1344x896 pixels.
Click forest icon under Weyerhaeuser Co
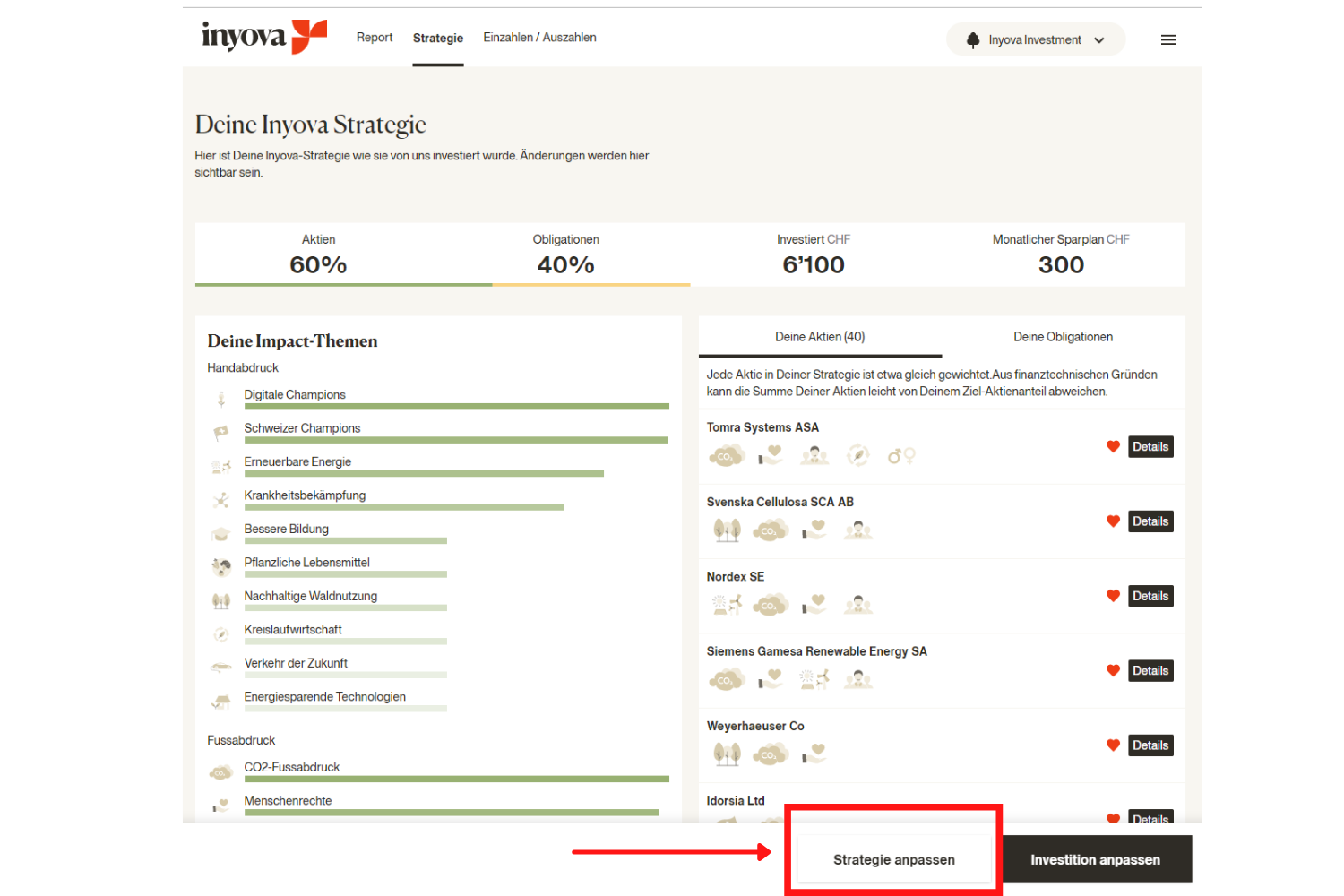pos(727,754)
